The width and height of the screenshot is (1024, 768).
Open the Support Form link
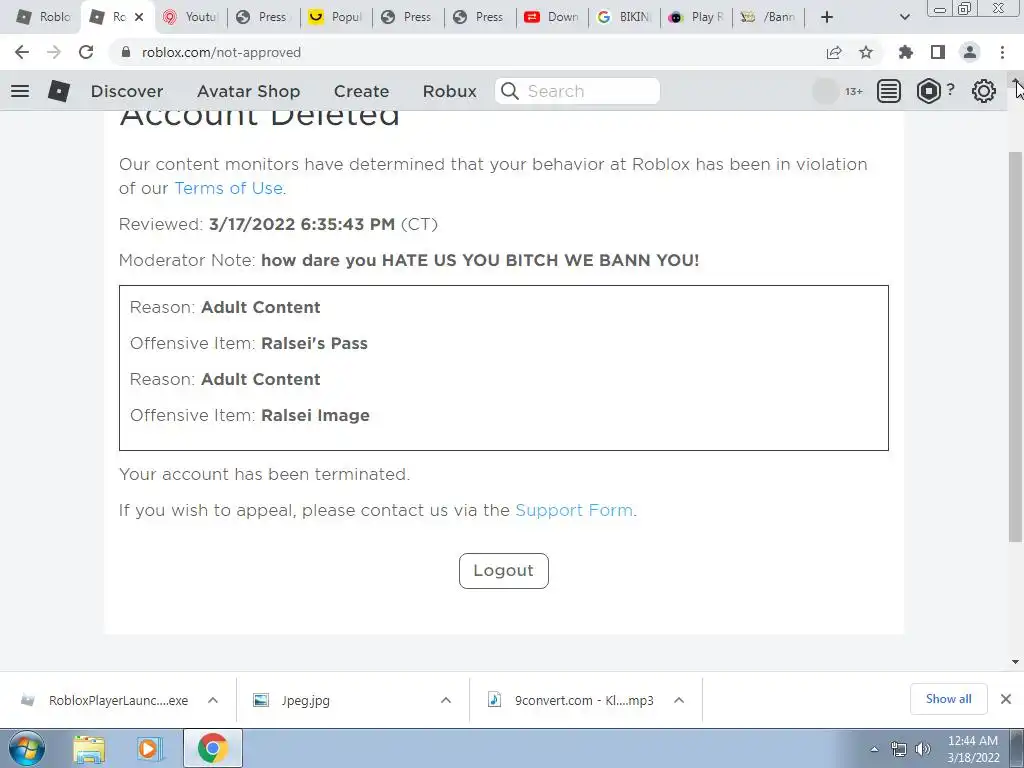574,510
